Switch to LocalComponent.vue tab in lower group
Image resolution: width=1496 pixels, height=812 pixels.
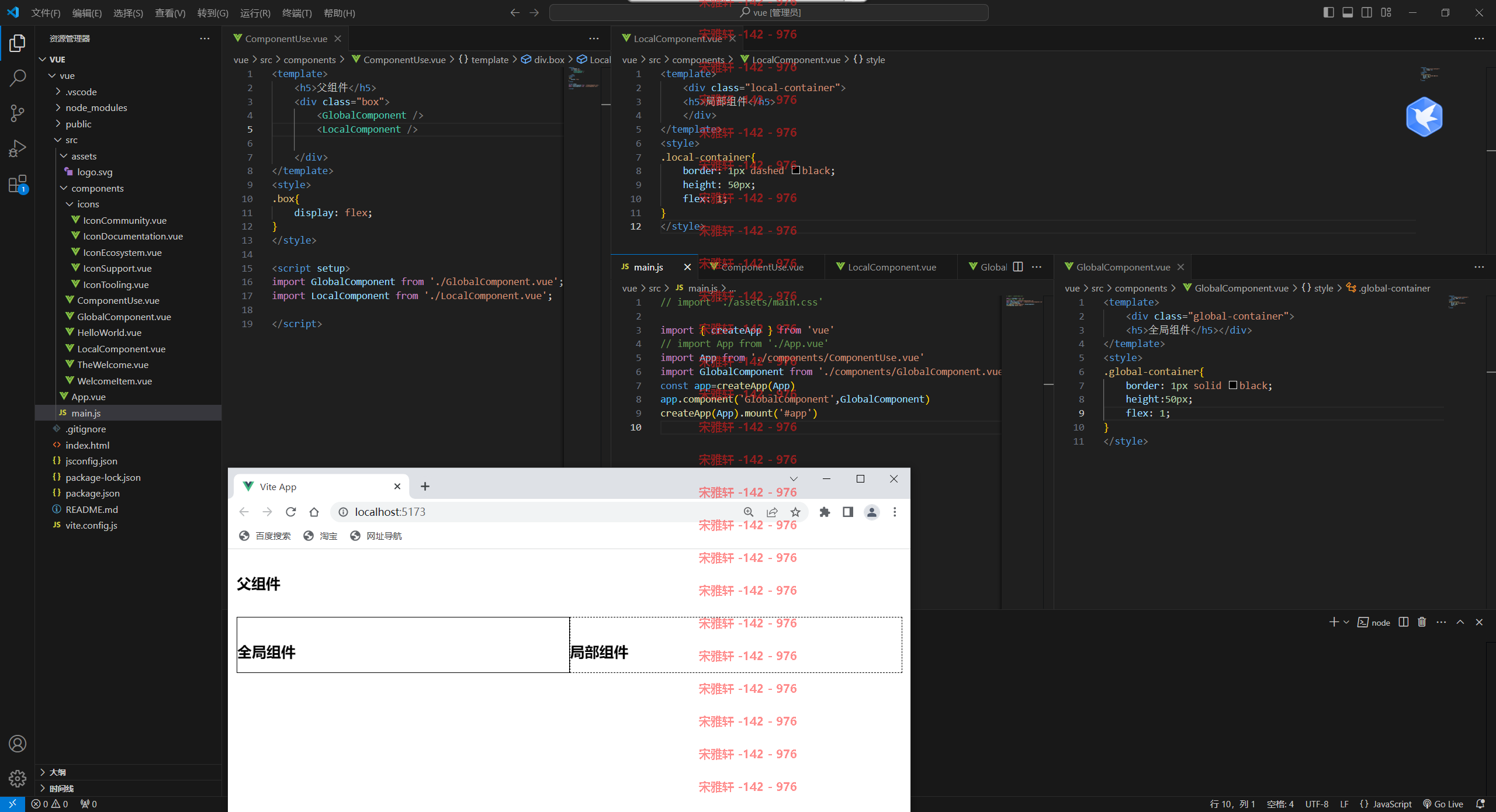pyautogui.click(x=892, y=267)
